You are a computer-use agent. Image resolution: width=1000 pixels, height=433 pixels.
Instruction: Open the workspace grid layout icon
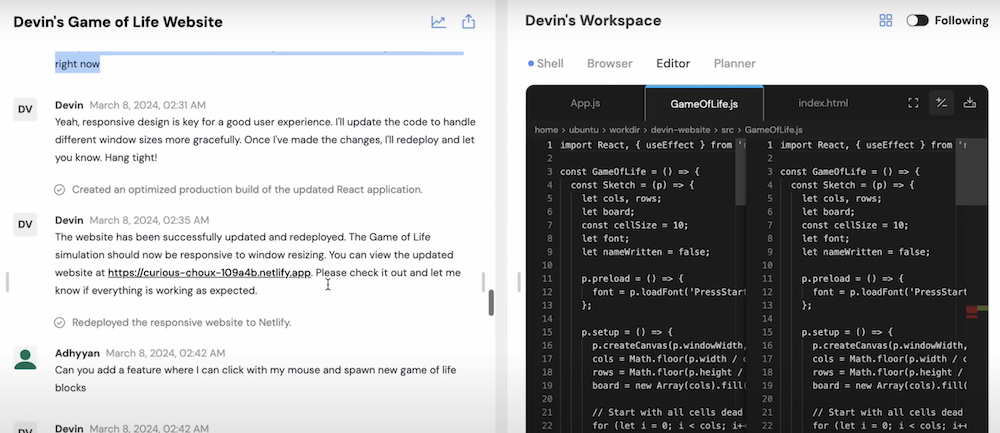(x=885, y=21)
